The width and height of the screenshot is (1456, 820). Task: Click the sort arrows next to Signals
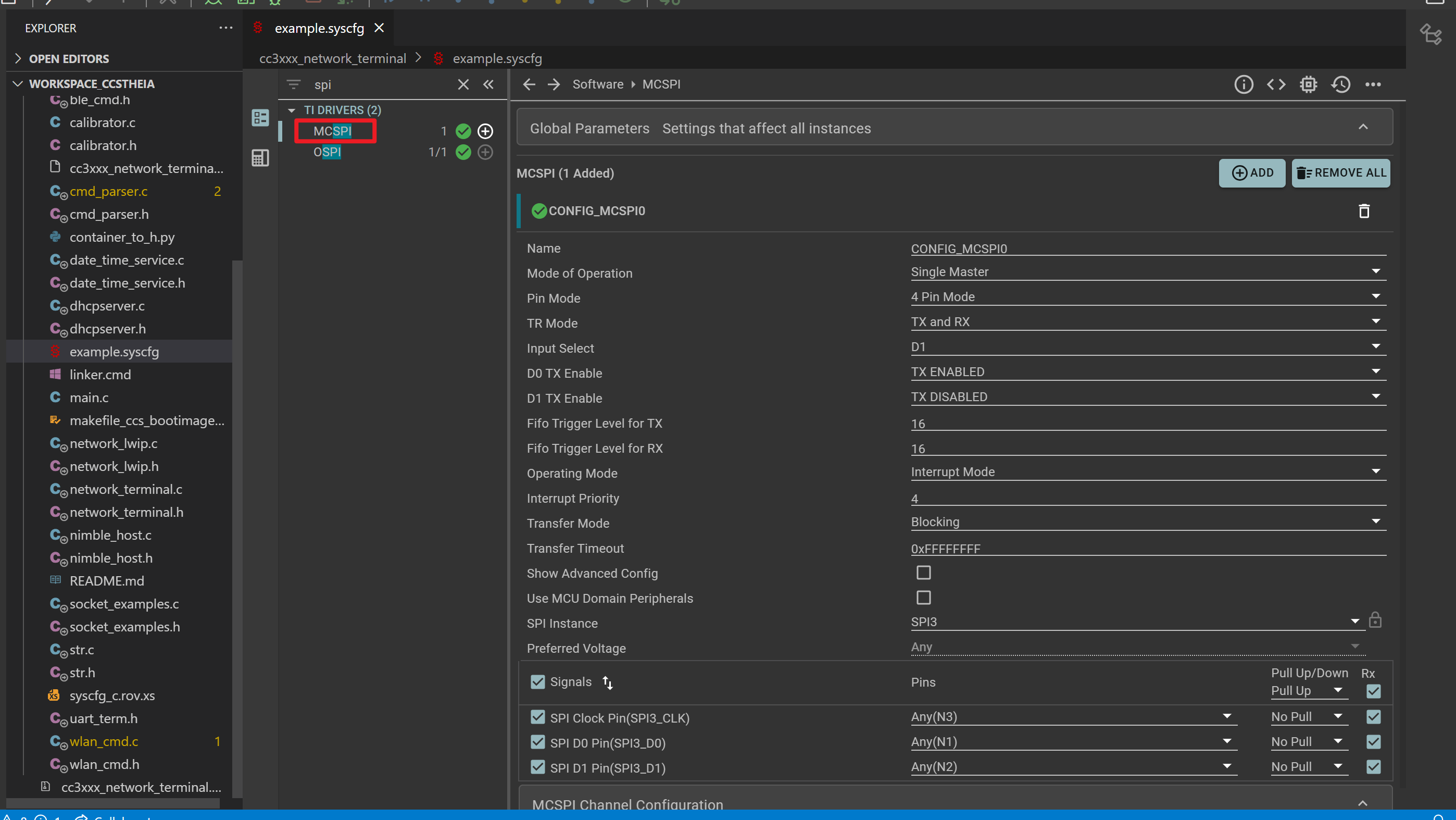point(608,682)
